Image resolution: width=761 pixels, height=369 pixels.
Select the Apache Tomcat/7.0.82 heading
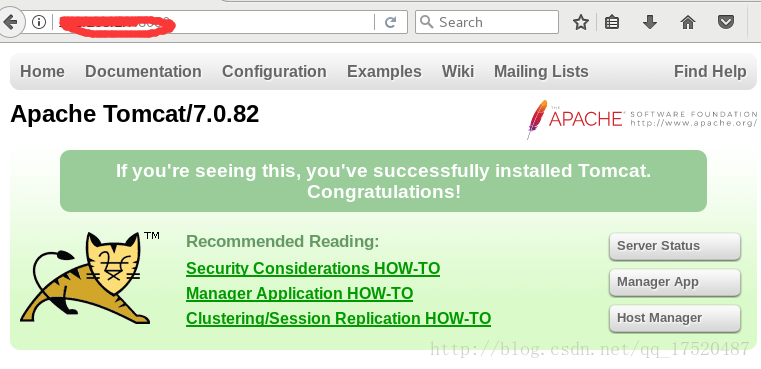pos(134,114)
